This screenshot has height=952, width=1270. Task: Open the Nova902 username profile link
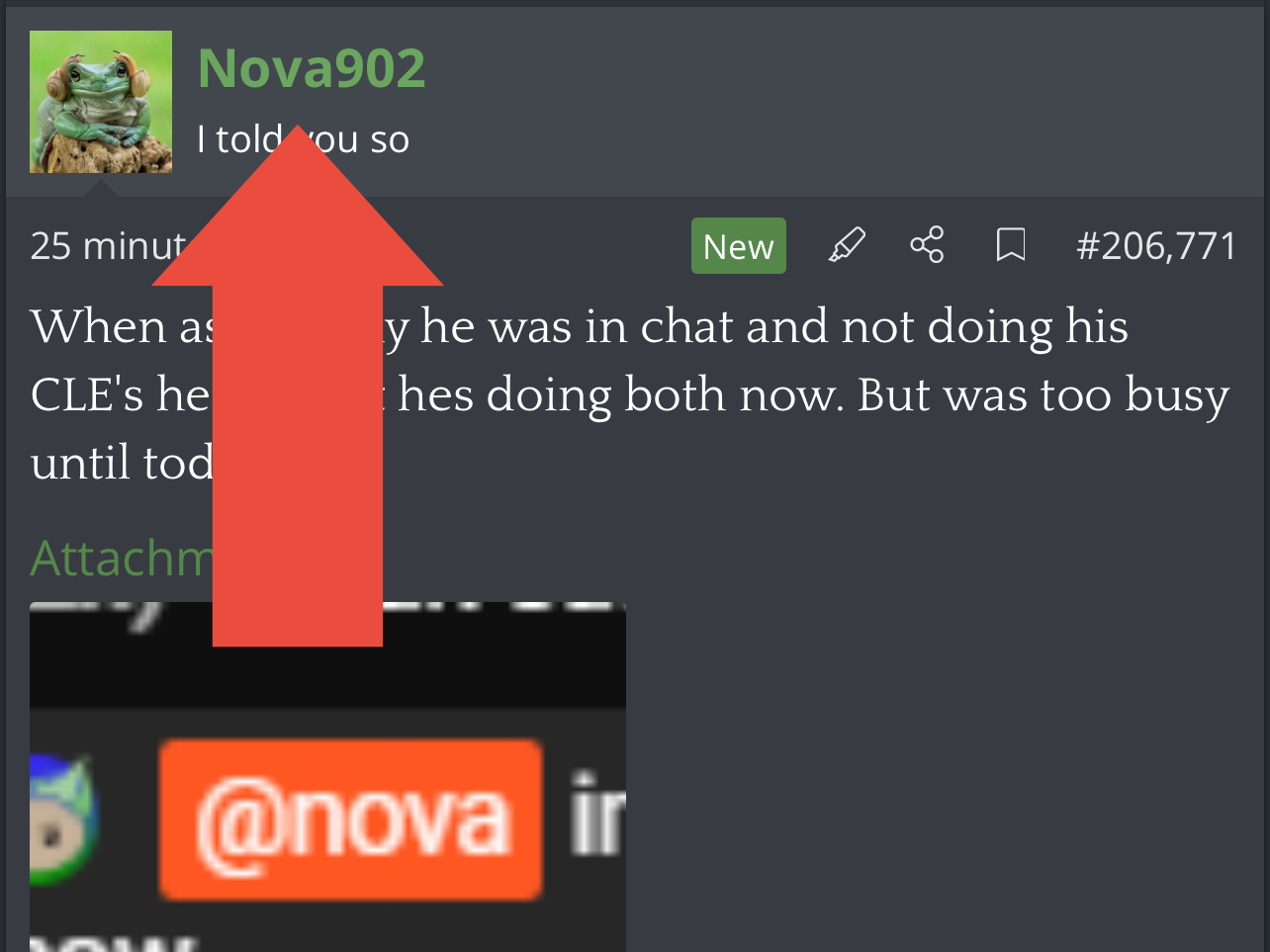click(x=312, y=68)
